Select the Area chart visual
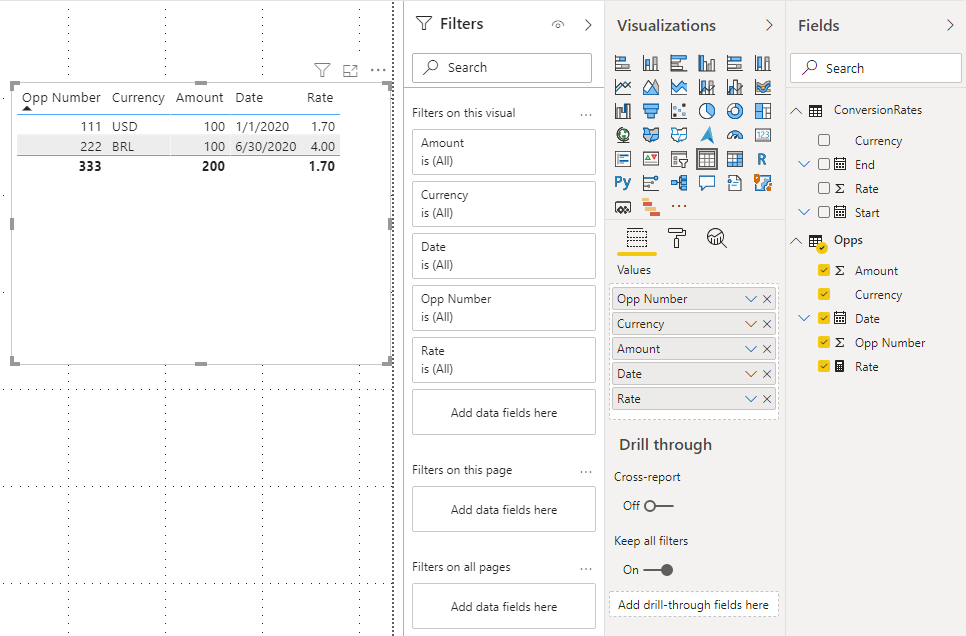Viewport: 966px width, 636px height. click(x=651, y=87)
